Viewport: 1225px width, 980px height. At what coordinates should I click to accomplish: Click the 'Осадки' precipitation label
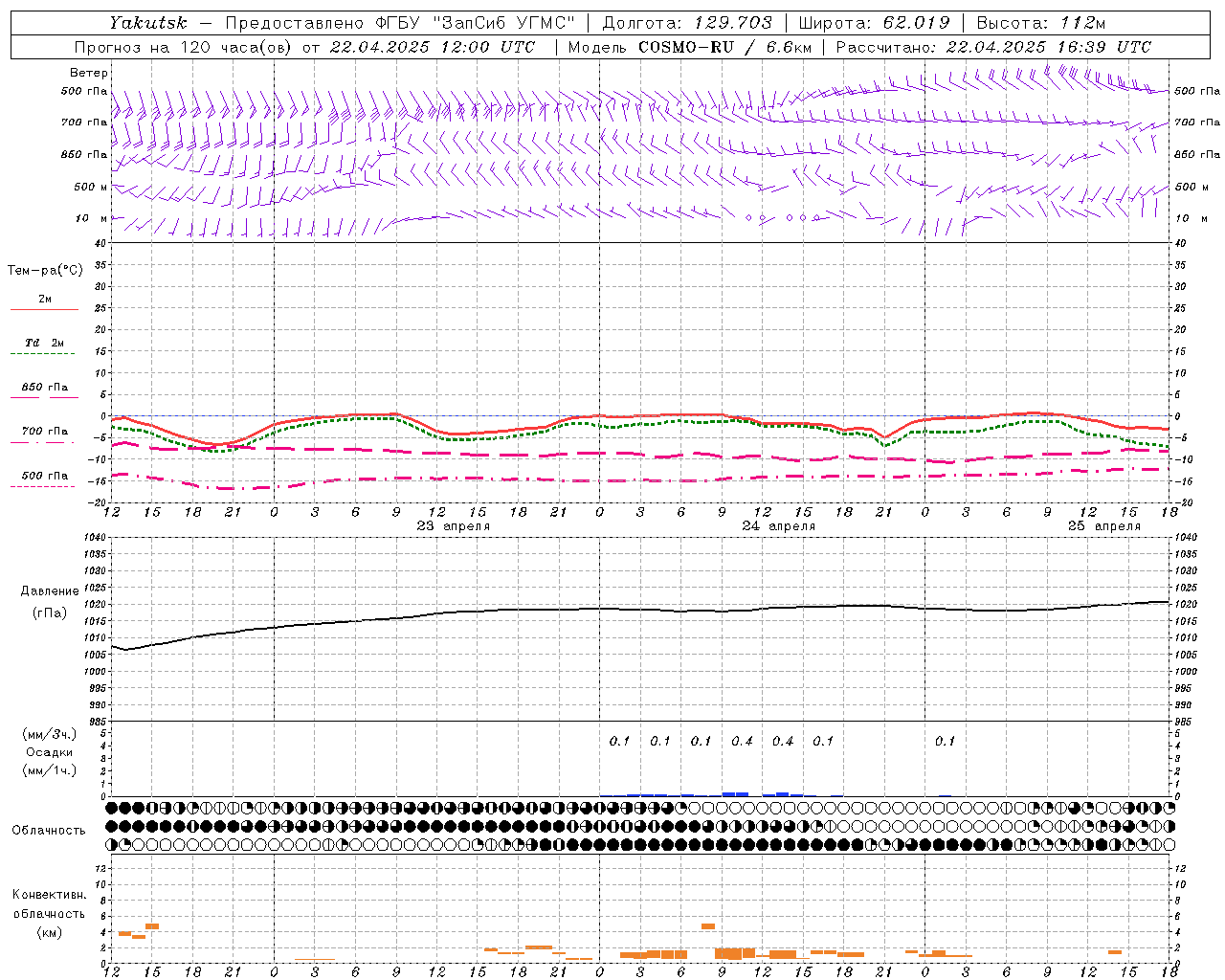[x=50, y=752]
